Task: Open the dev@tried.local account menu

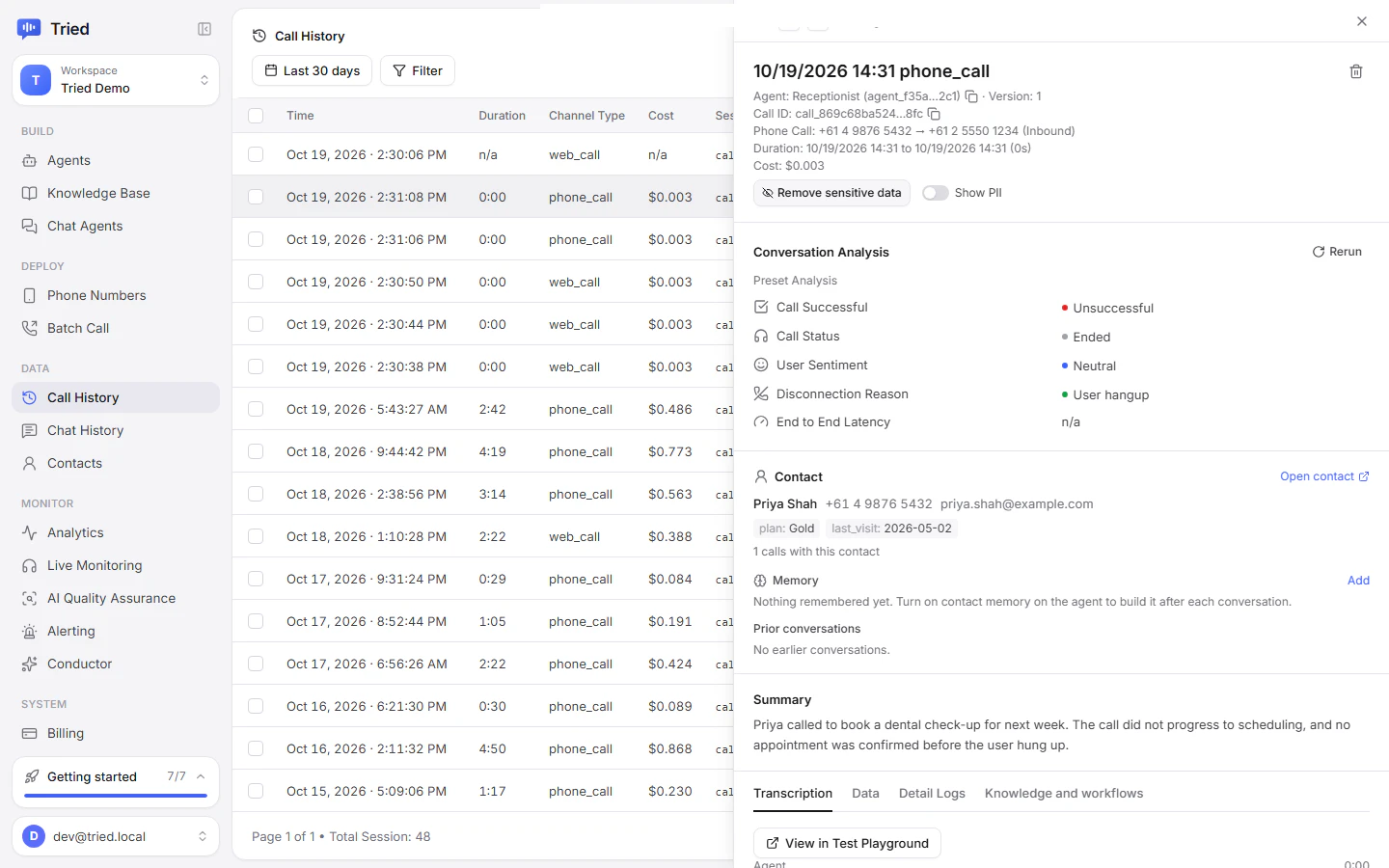Action: [x=116, y=836]
